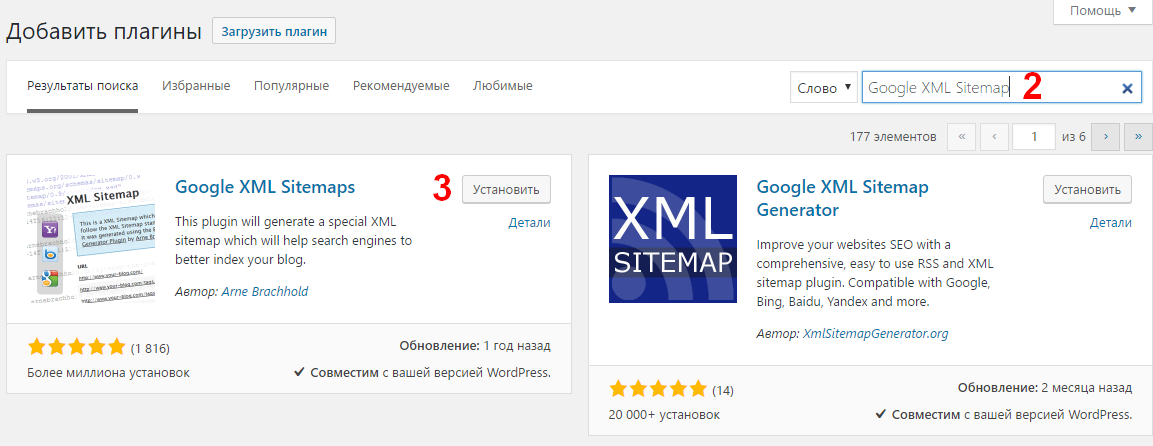Click the star rating with 14 reviews
The width and height of the screenshot is (1153, 446).
coord(658,389)
